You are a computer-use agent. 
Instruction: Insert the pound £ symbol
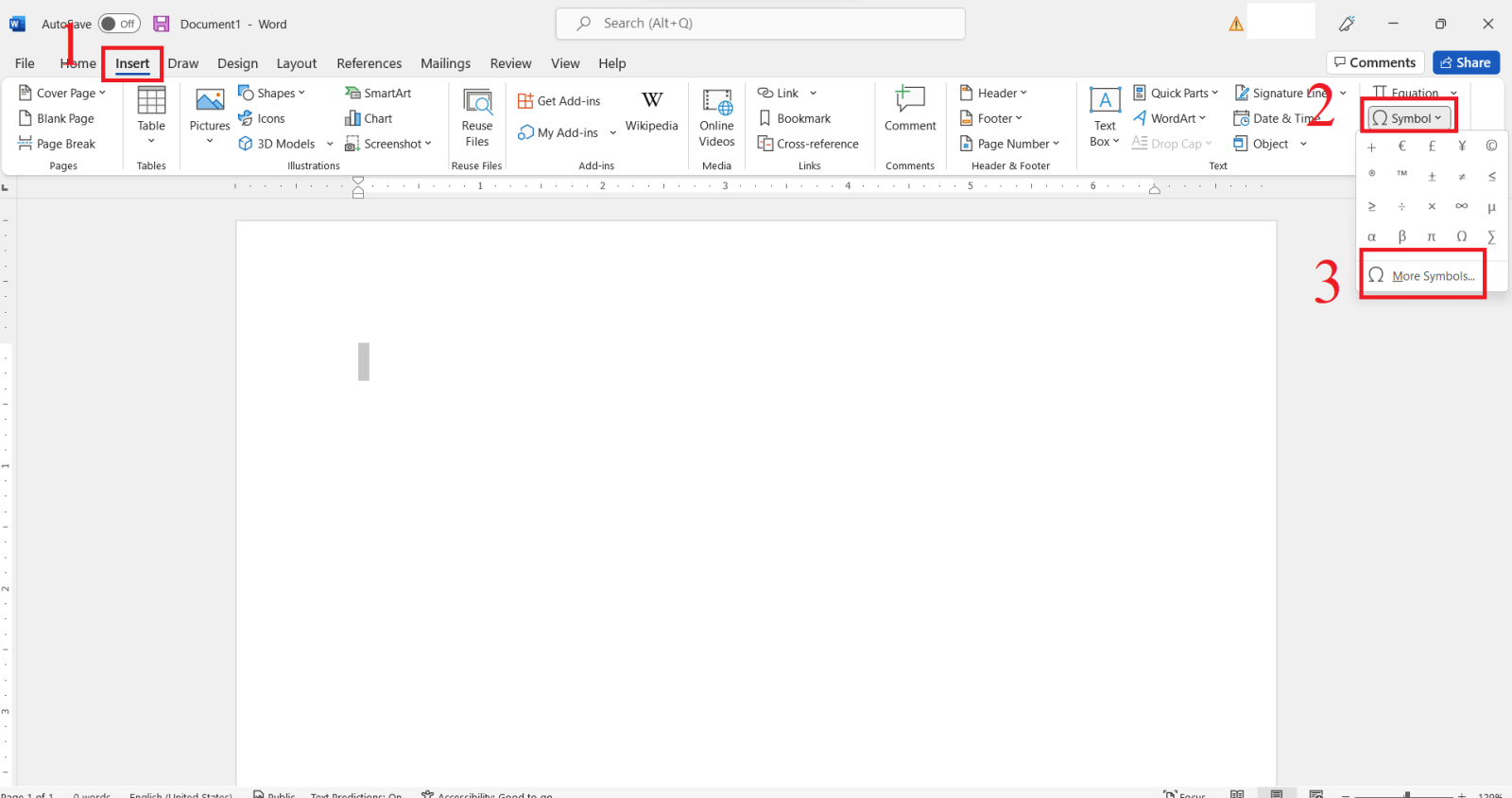(1432, 146)
